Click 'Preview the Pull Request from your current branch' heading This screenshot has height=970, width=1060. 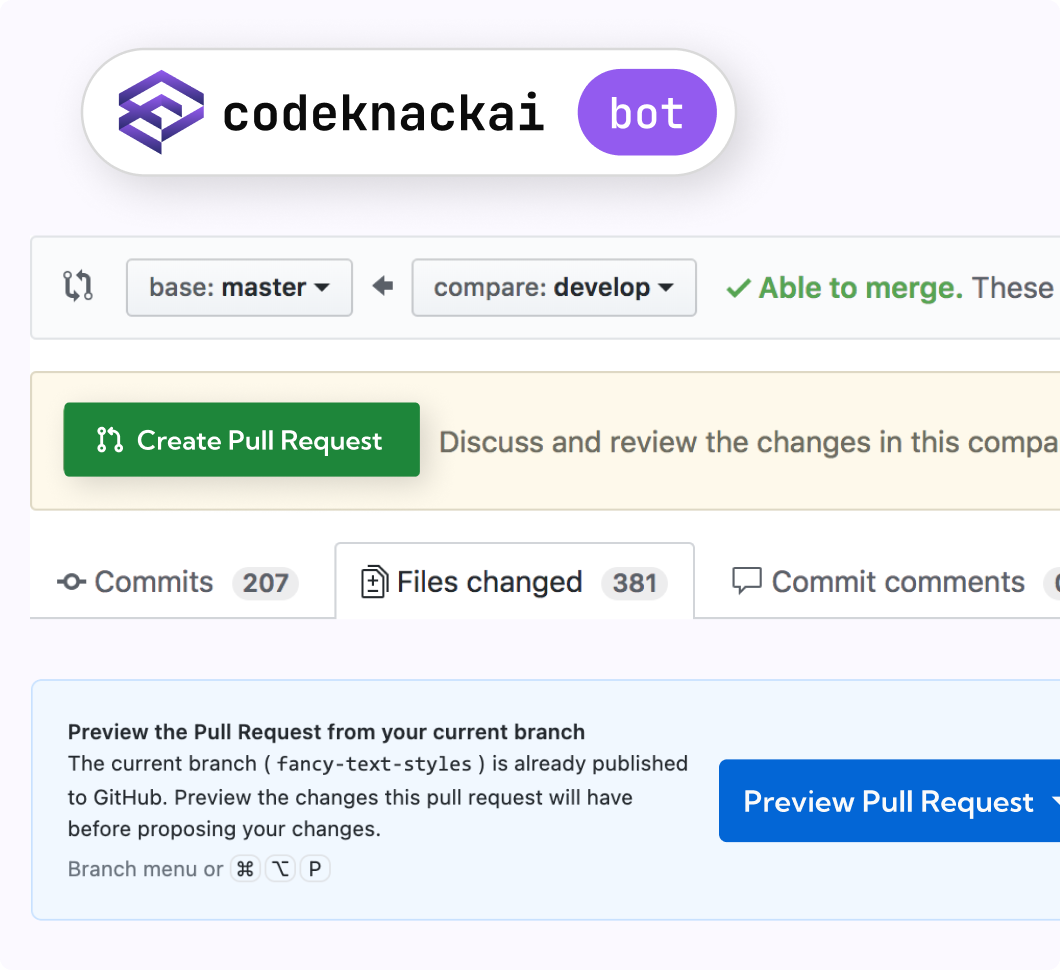click(327, 732)
